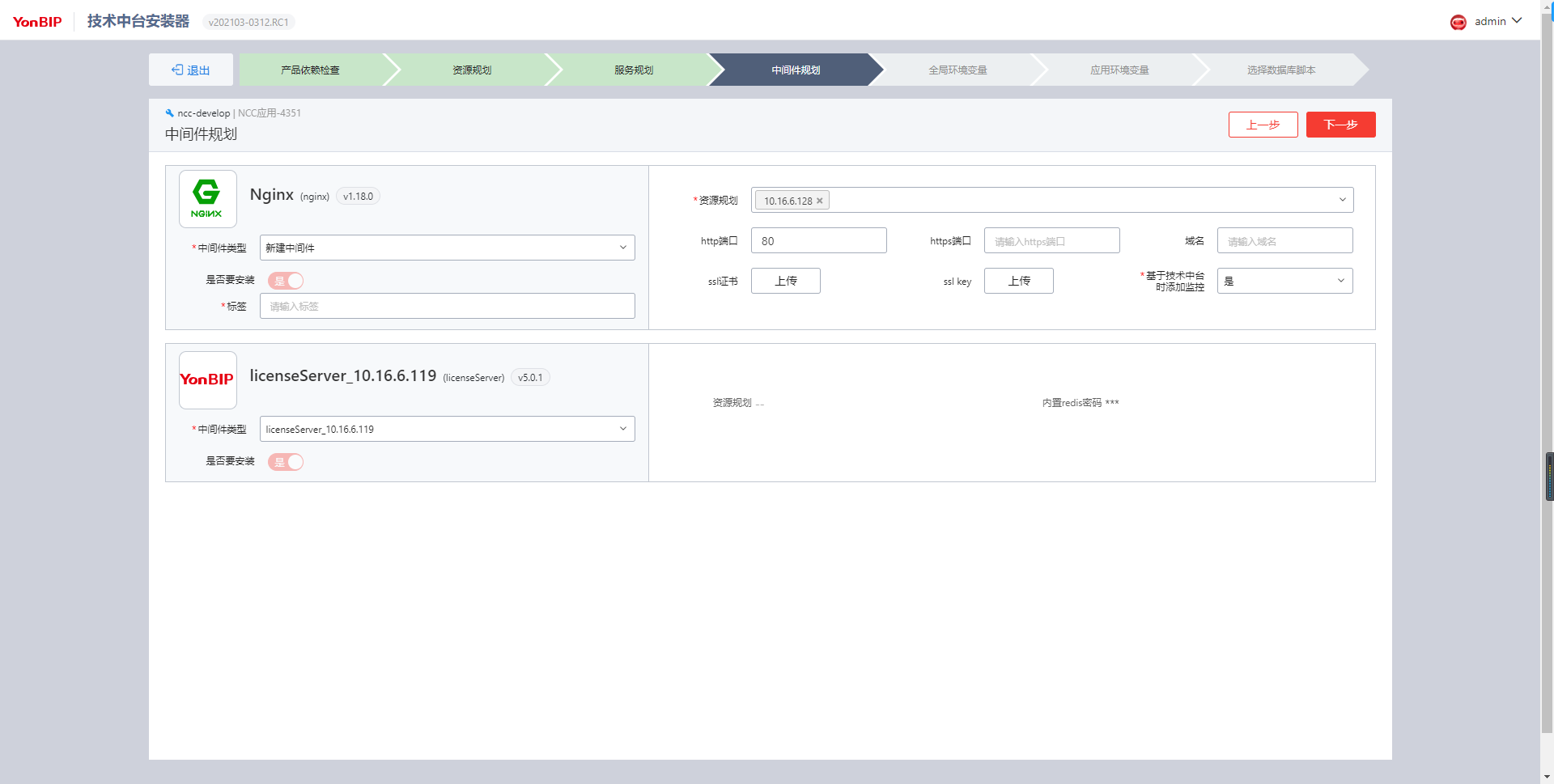
Task: Click the licenseServer_10.16.6.119 title
Action: coord(343,375)
